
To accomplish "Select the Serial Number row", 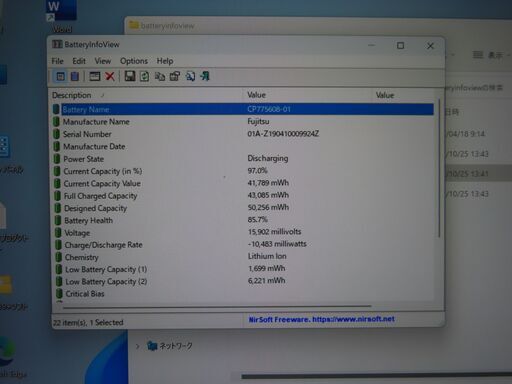I will tap(243, 134).
